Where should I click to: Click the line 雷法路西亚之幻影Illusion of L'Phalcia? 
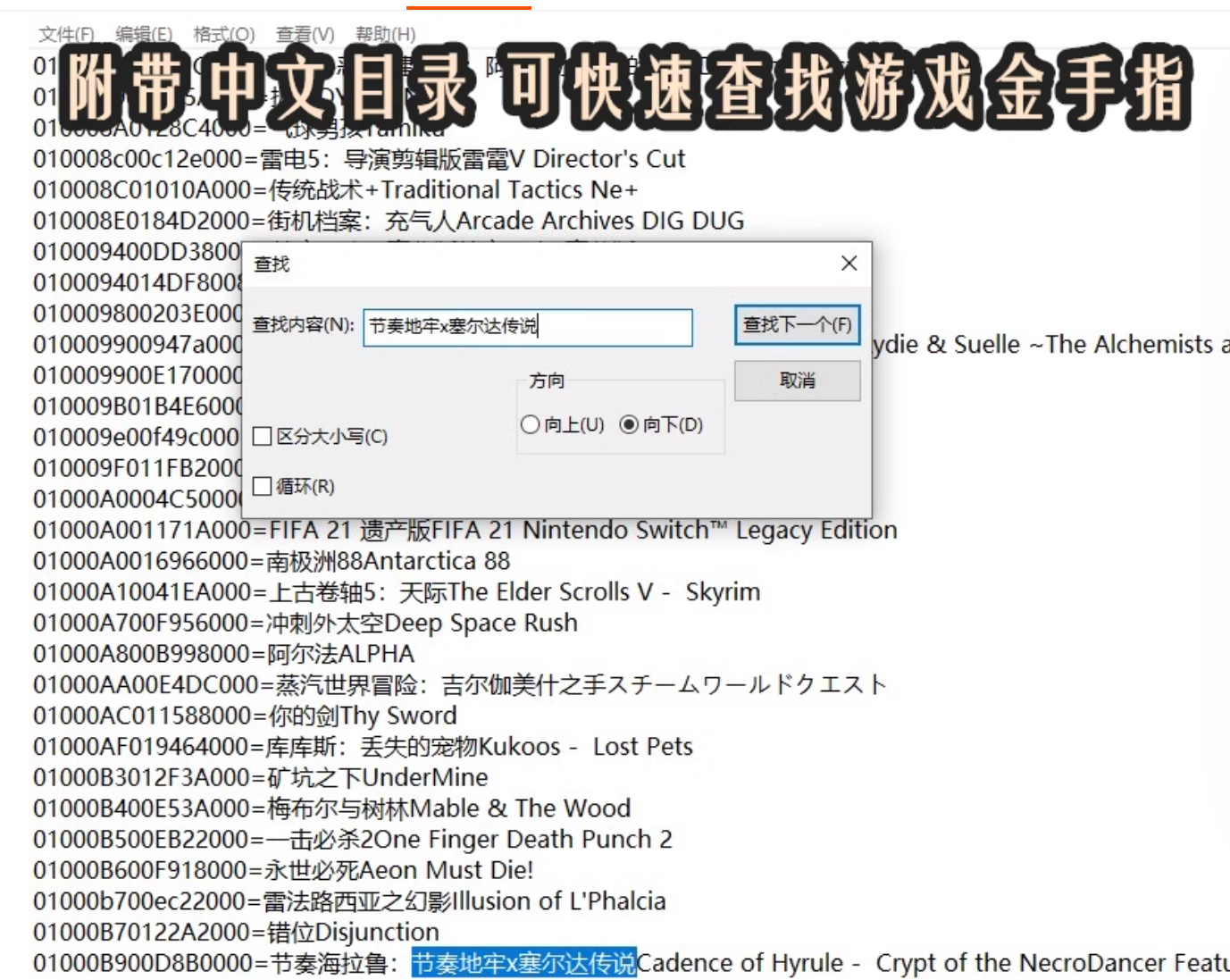point(349,901)
